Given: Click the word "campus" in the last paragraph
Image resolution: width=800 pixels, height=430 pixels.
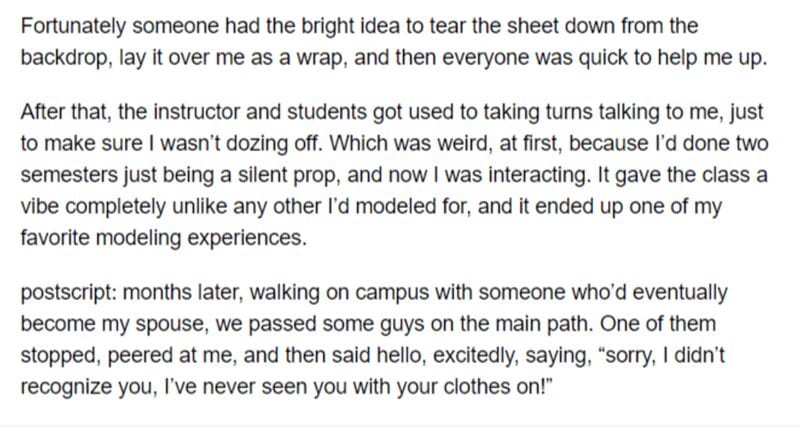Looking at the screenshot, I should point(392,293).
